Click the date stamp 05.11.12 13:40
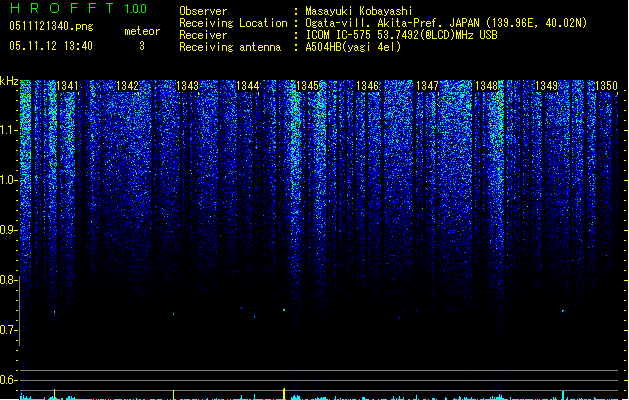The height and width of the screenshot is (400, 629). (x=51, y=46)
